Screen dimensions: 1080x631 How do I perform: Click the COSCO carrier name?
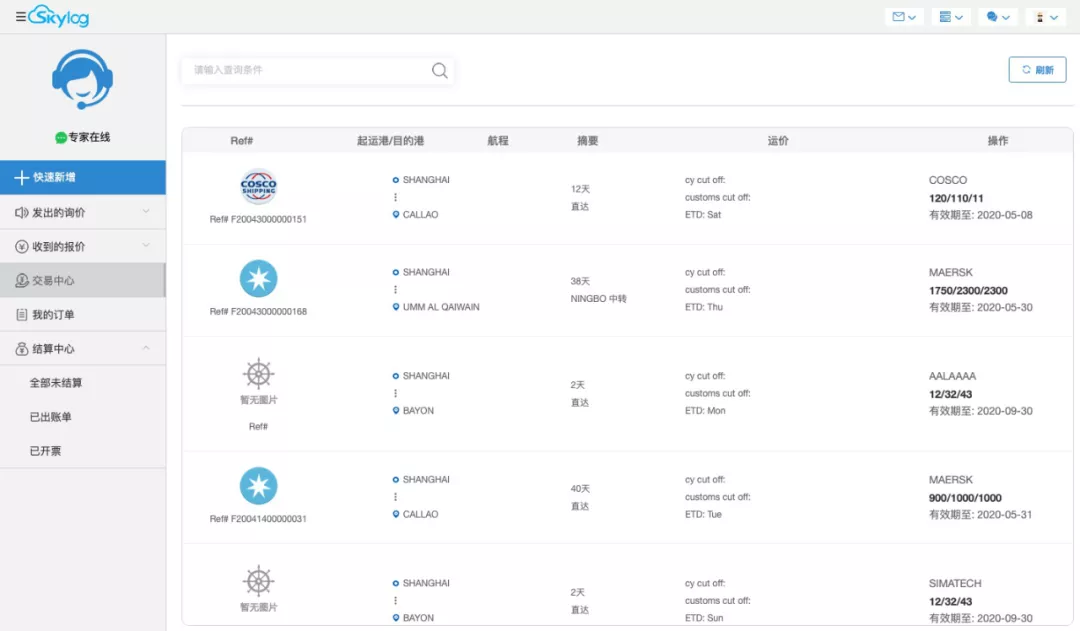948,180
